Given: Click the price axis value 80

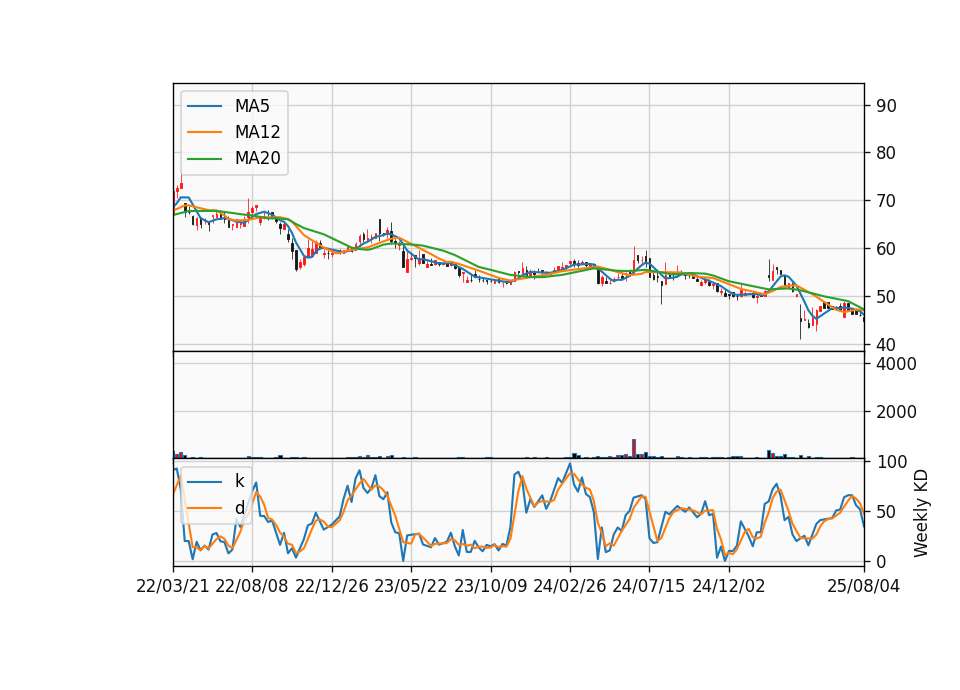Looking at the screenshot, I should click(x=886, y=153).
